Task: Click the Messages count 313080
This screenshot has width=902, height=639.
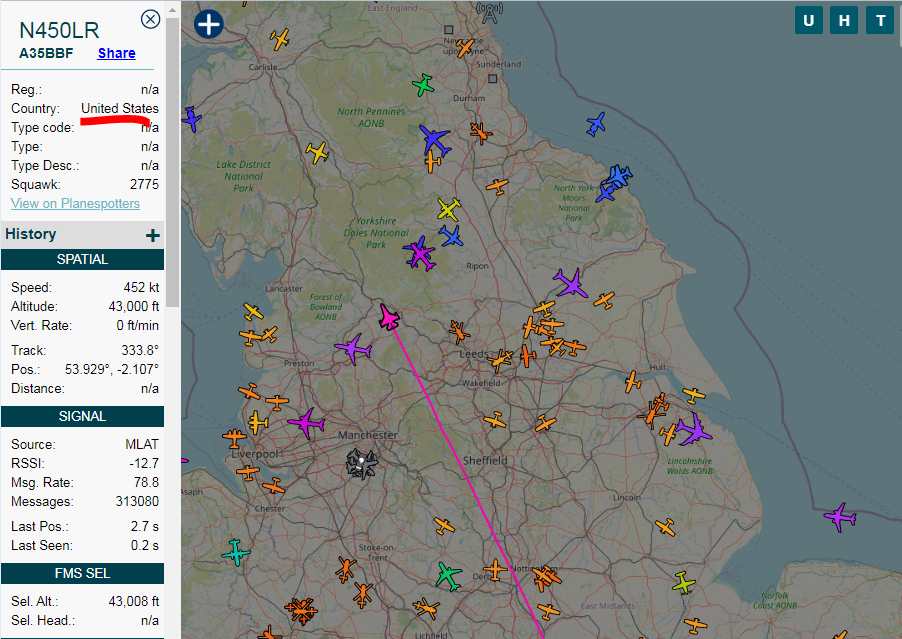Action: [137, 501]
